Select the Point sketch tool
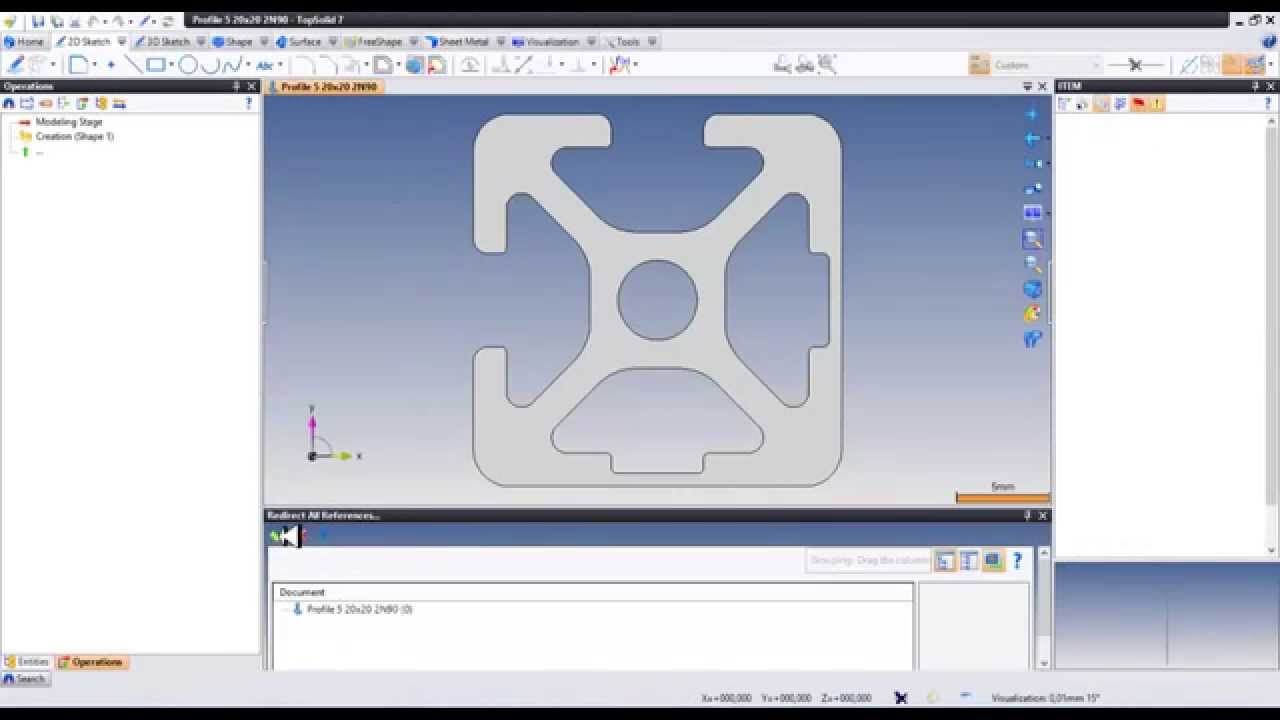The width and height of the screenshot is (1280, 720). pos(111,65)
